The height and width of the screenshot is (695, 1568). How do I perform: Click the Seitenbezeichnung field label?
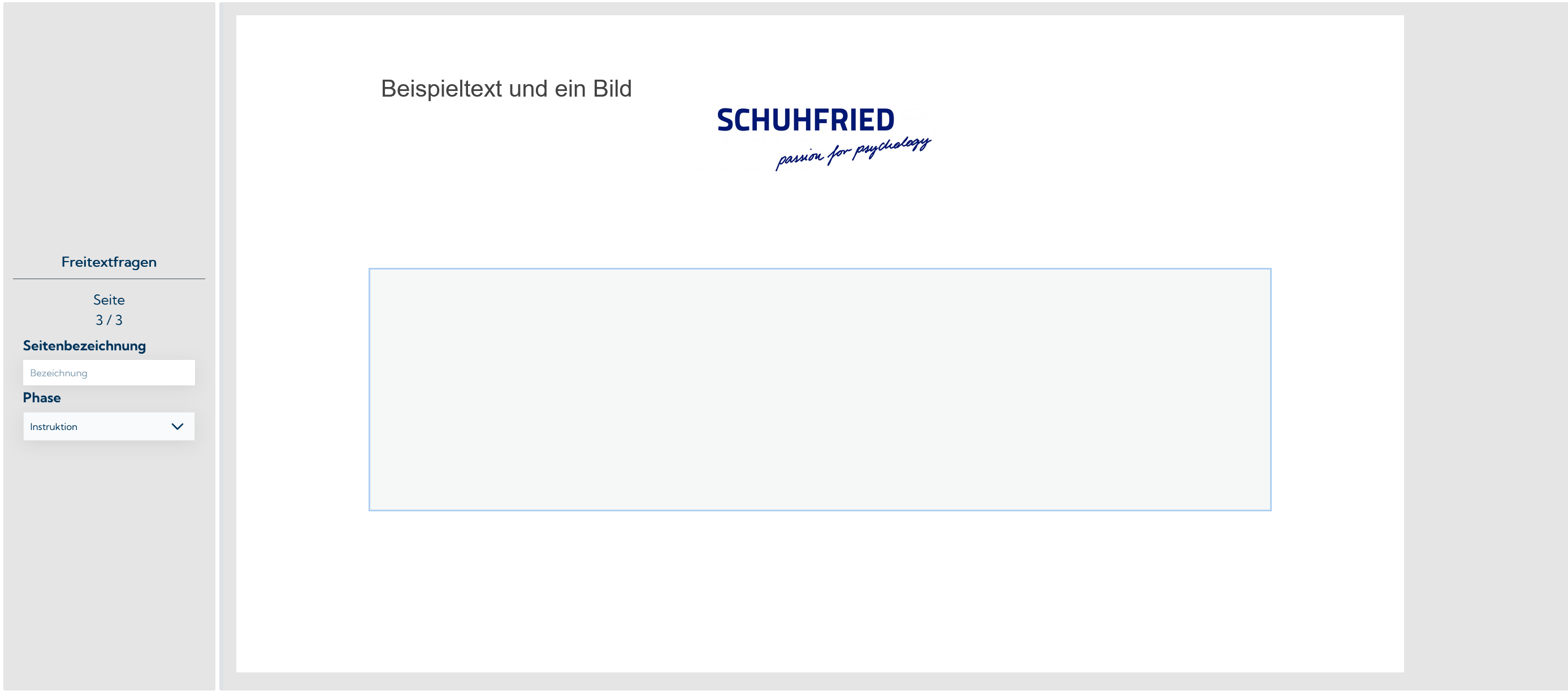pos(84,346)
